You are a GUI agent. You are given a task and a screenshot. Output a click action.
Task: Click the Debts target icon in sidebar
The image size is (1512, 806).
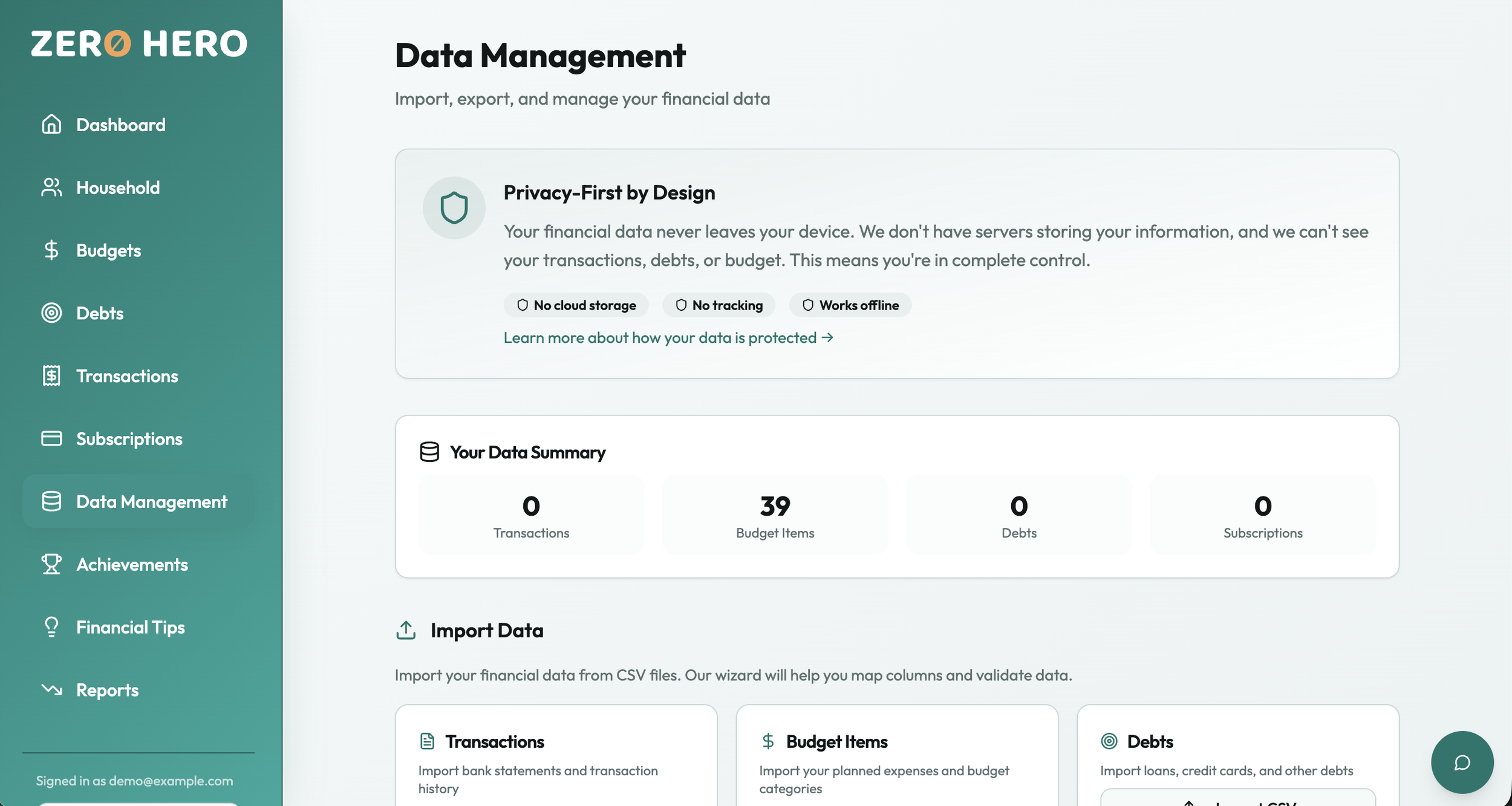click(51, 313)
